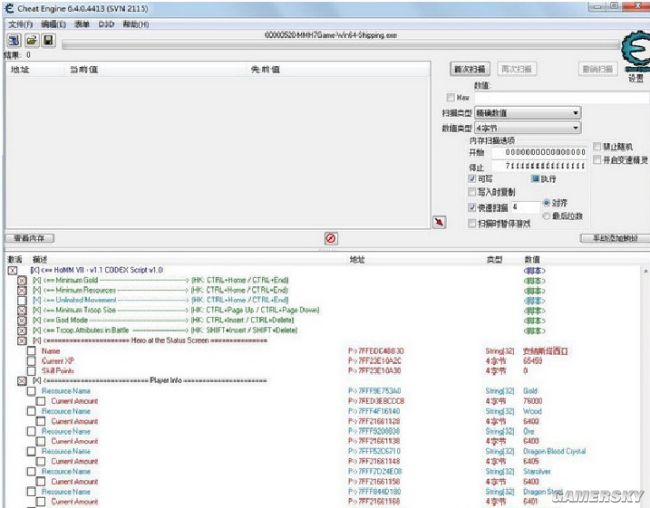
Task: Open the D3D menu
Action: 107,24
